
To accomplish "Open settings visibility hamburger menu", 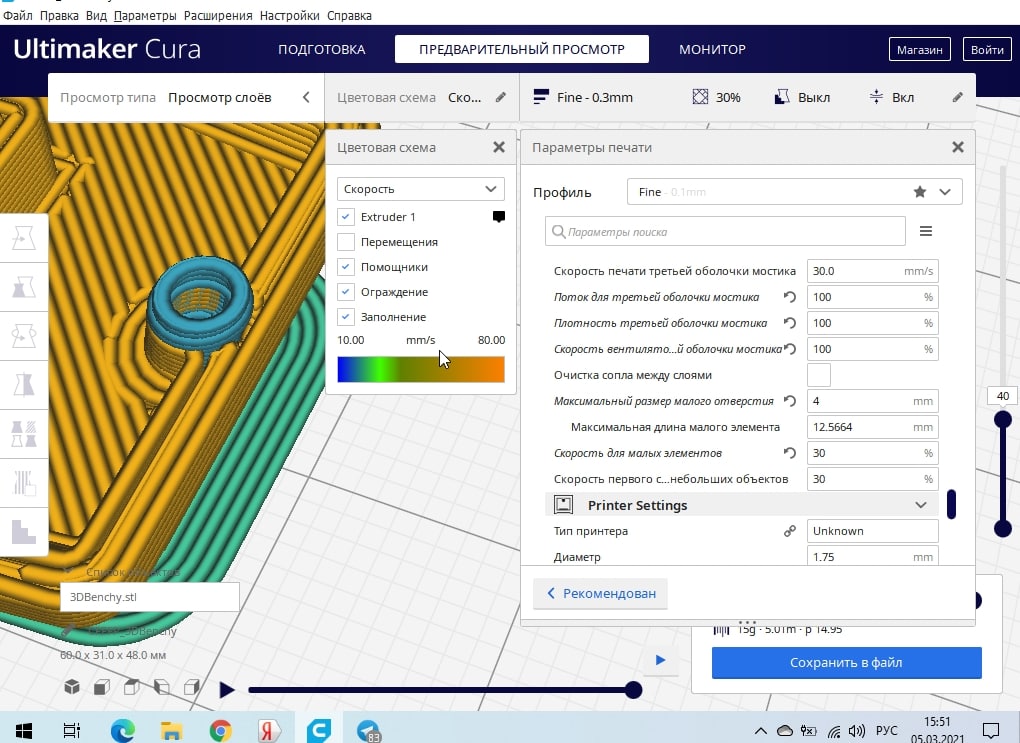I will pyautogui.click(x=926, y=231).
